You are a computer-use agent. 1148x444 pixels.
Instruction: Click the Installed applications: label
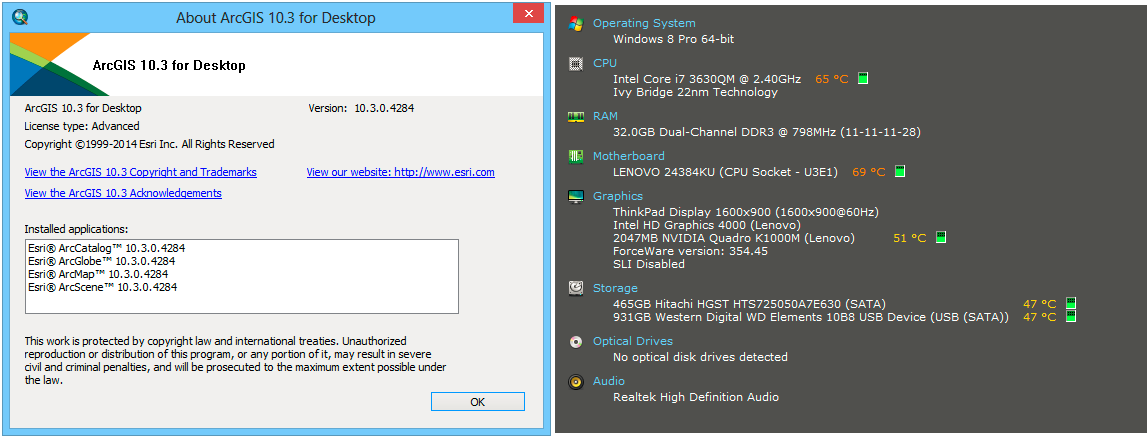click(x=76, y=229)
